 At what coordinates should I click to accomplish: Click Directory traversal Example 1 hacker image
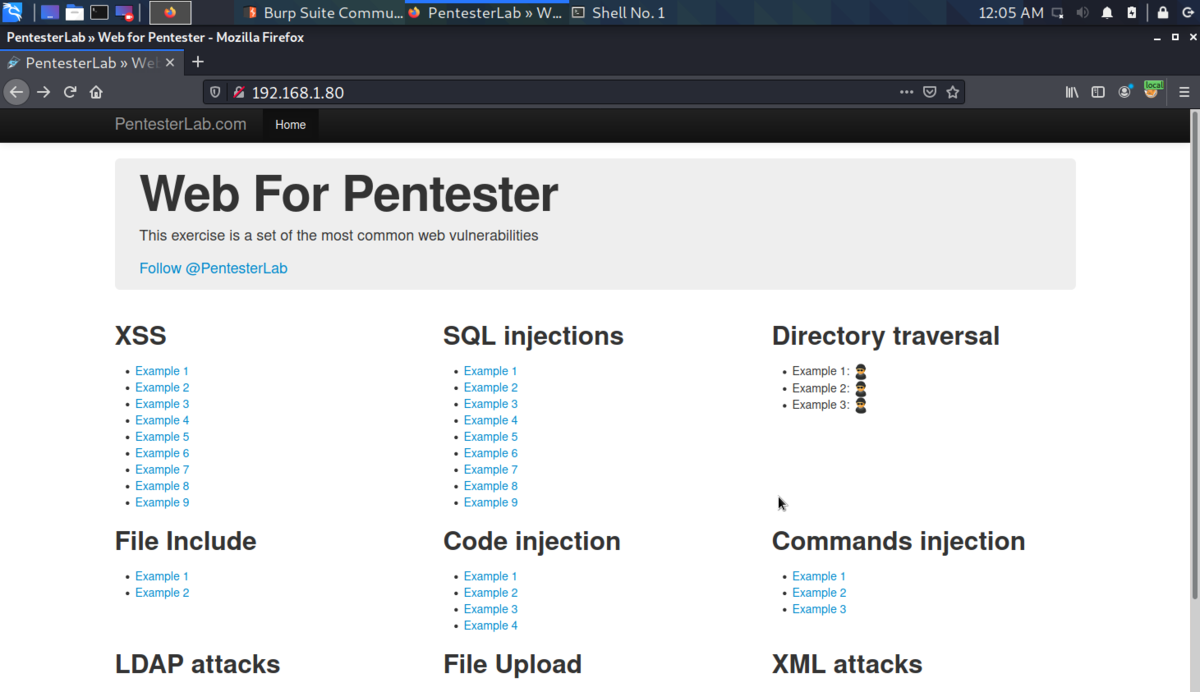tap(860, 371)
